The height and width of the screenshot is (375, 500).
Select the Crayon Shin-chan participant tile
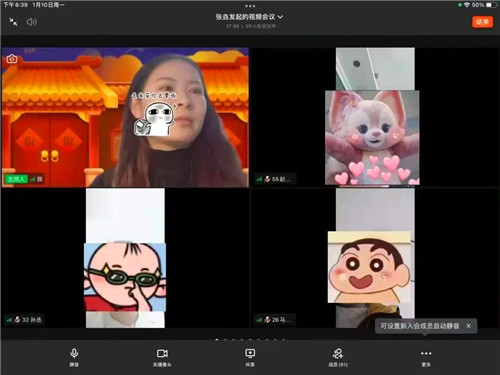tap(375, 258)
